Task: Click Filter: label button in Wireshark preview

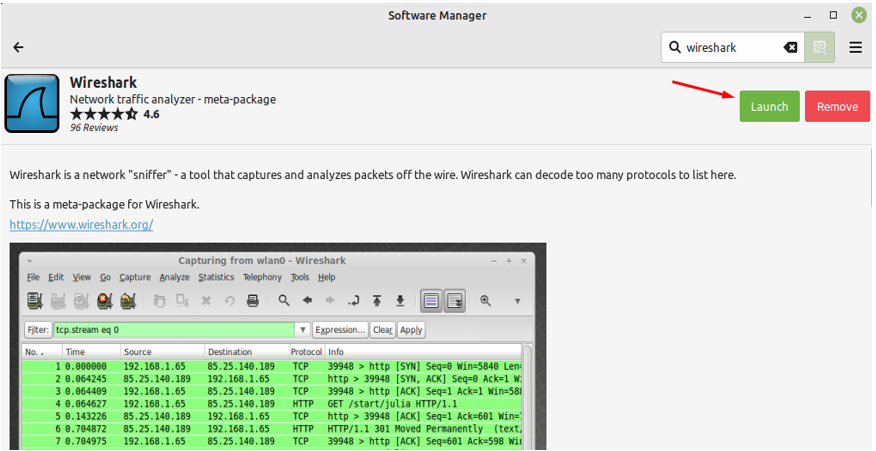Action: click(38, 330)
